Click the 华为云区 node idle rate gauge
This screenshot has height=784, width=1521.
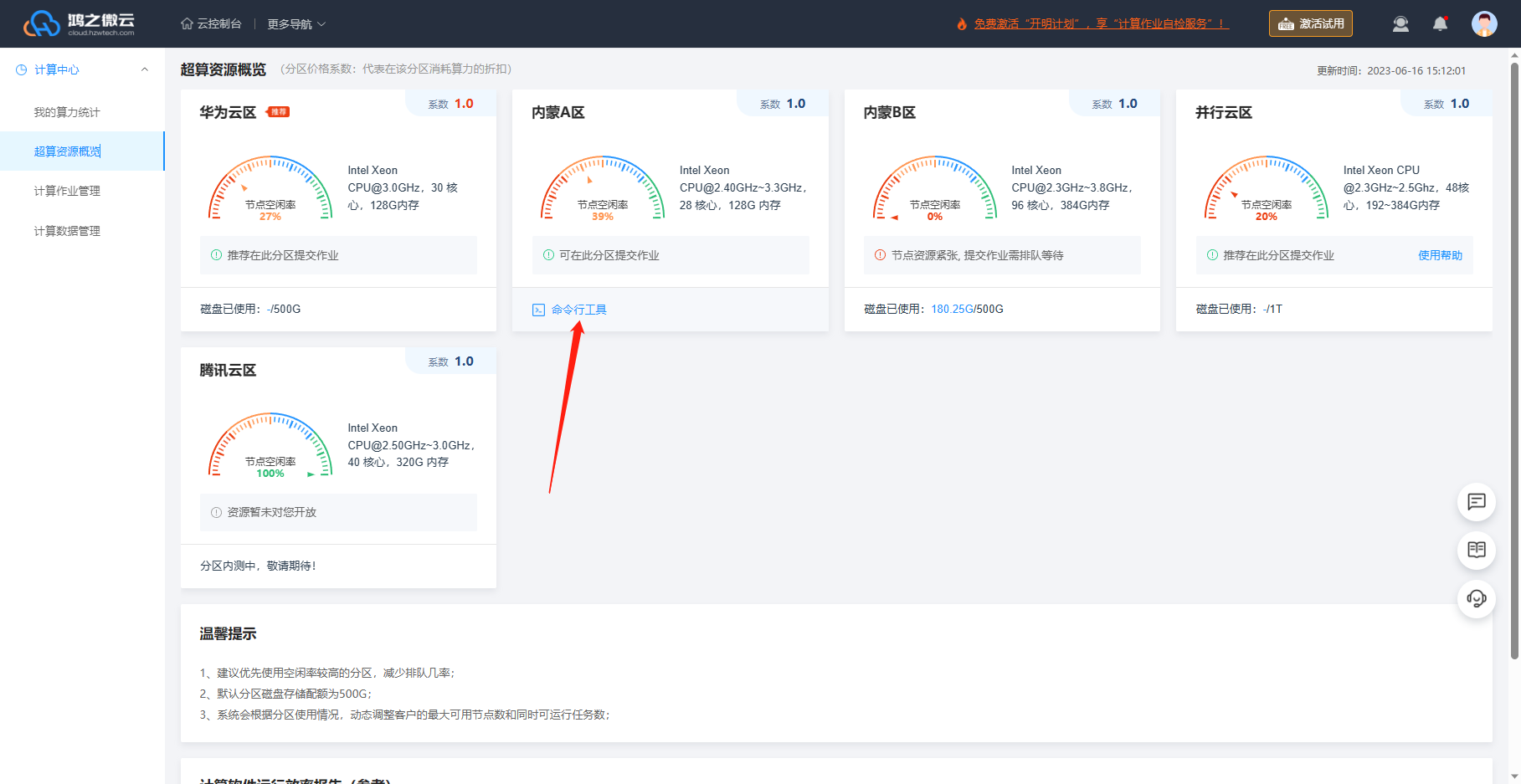(x=270, y=189)
